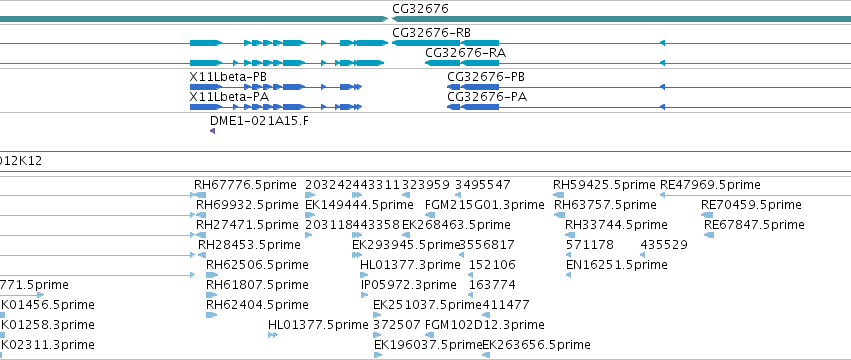Click the RH27471.5prime label
This screenshot has height=360, width=851.
point(247,225)
